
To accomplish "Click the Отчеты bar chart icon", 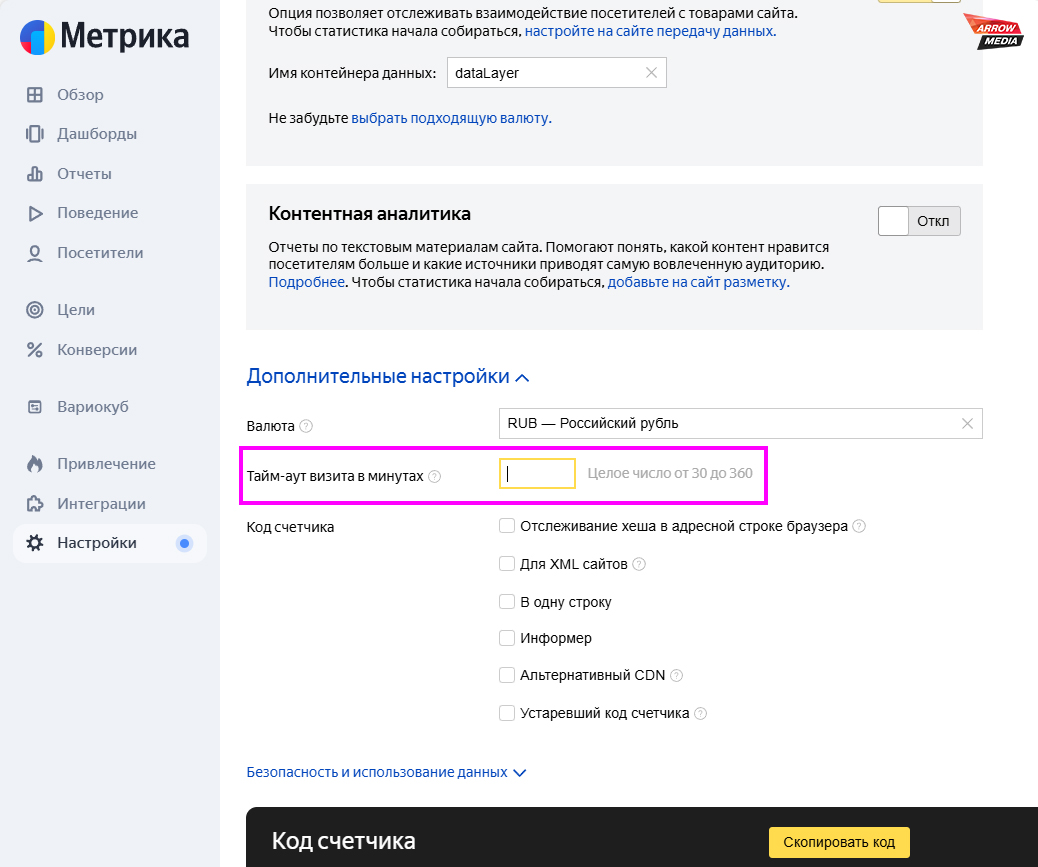I will (x=35, y=174).
